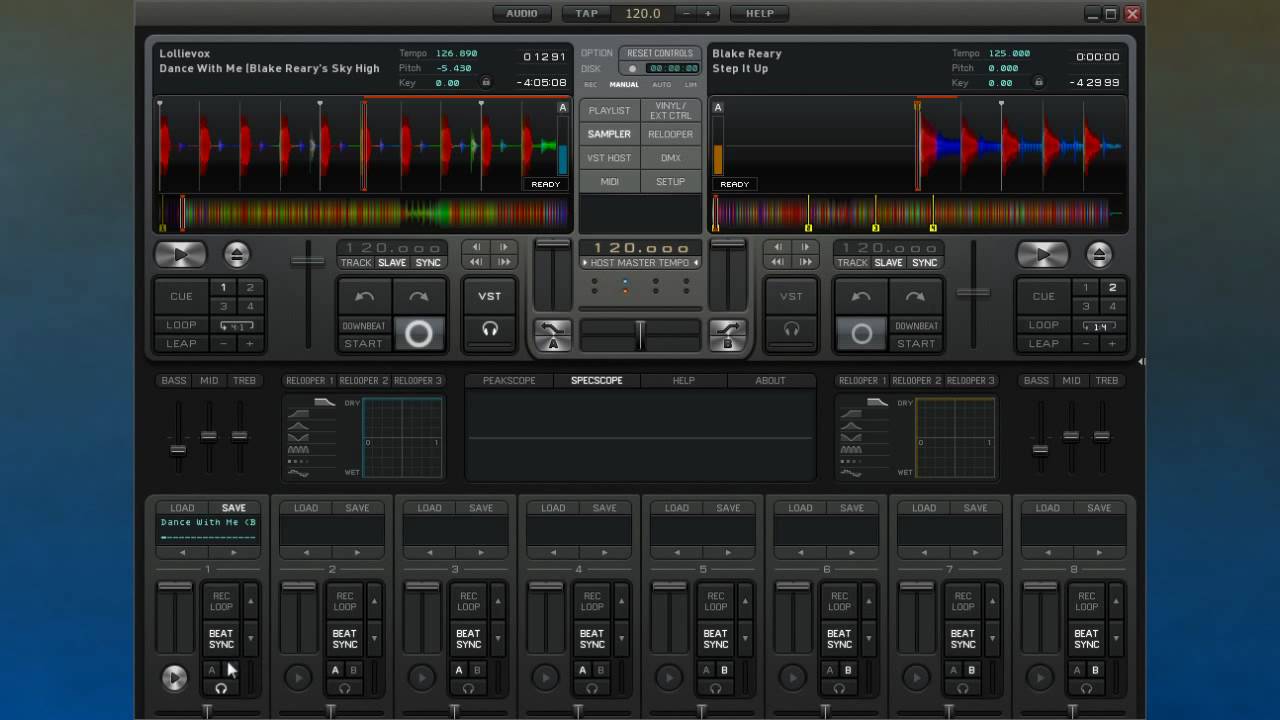Toggle SLAVE mode on deck B
This screenshot has height=720, width=1280.
[888, 263]
